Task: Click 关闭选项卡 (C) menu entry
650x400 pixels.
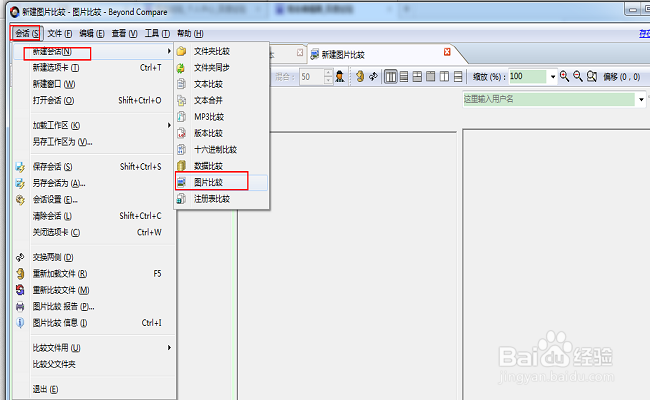Action: [x=93, y=233]
